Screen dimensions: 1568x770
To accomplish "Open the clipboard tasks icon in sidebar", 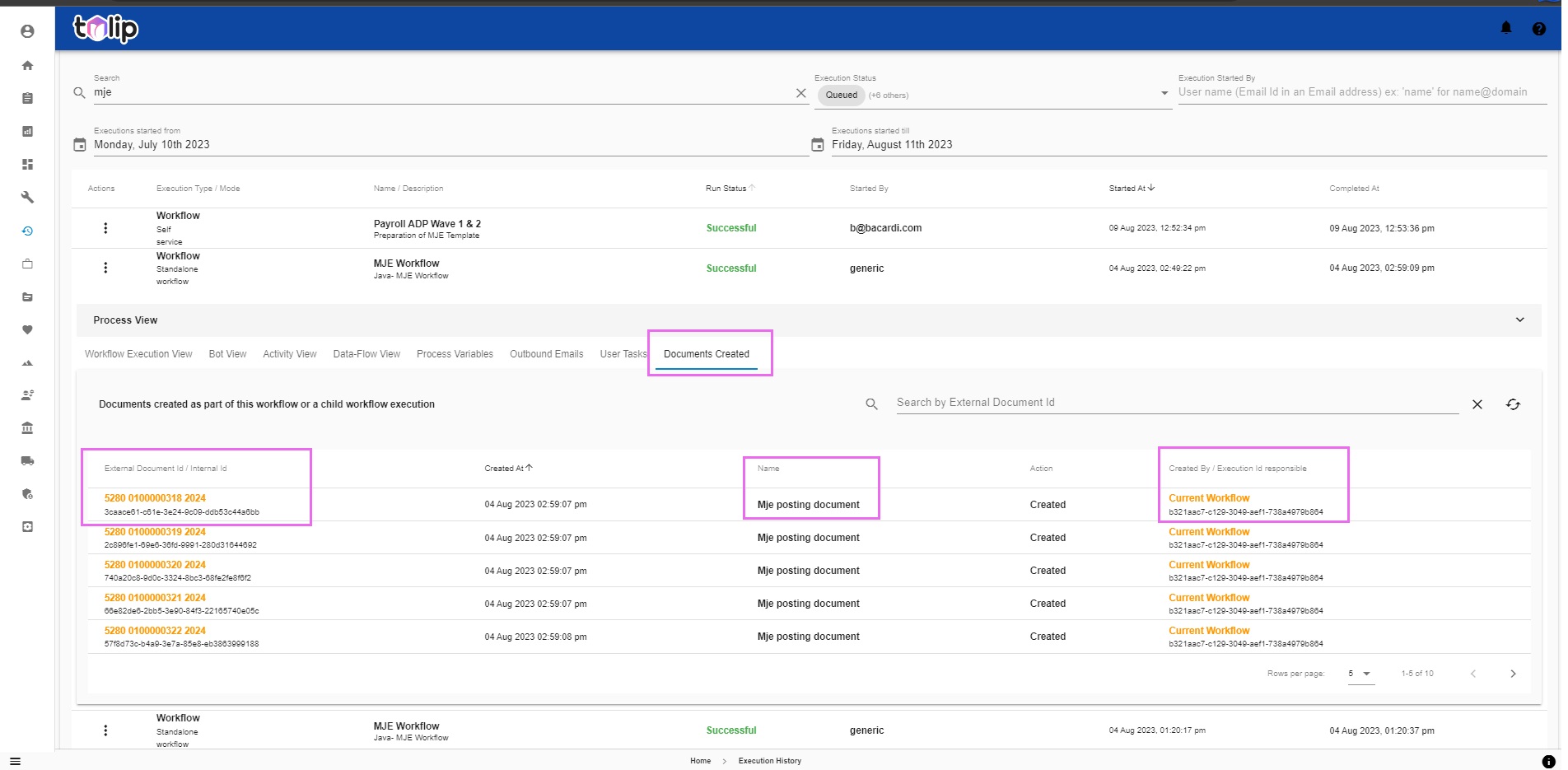I will pos(27,98).
